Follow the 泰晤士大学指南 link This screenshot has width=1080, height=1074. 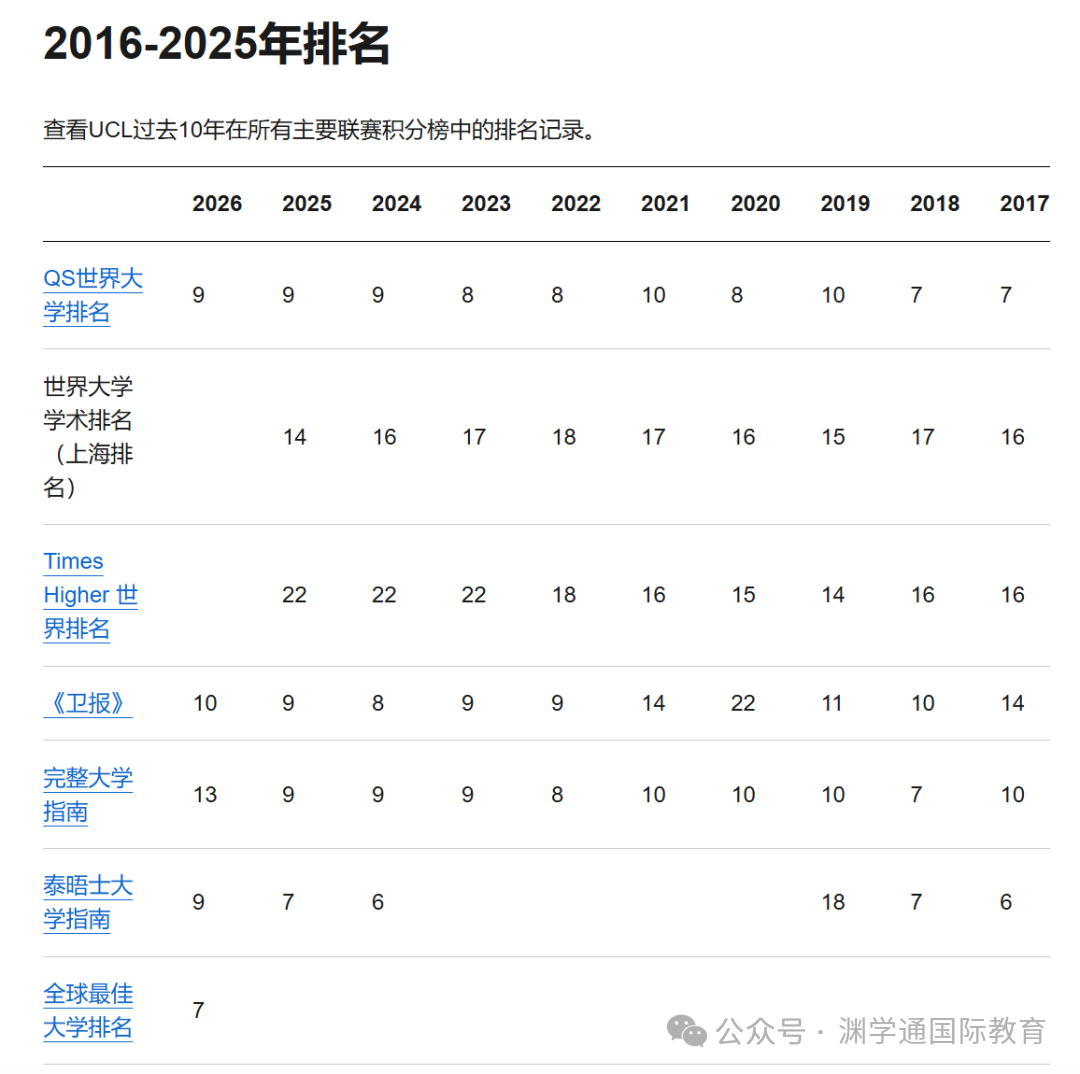point(87,902)
